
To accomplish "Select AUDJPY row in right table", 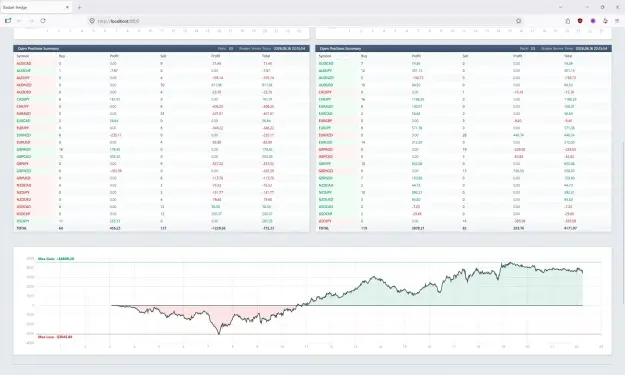I will [x=464, y=71].
